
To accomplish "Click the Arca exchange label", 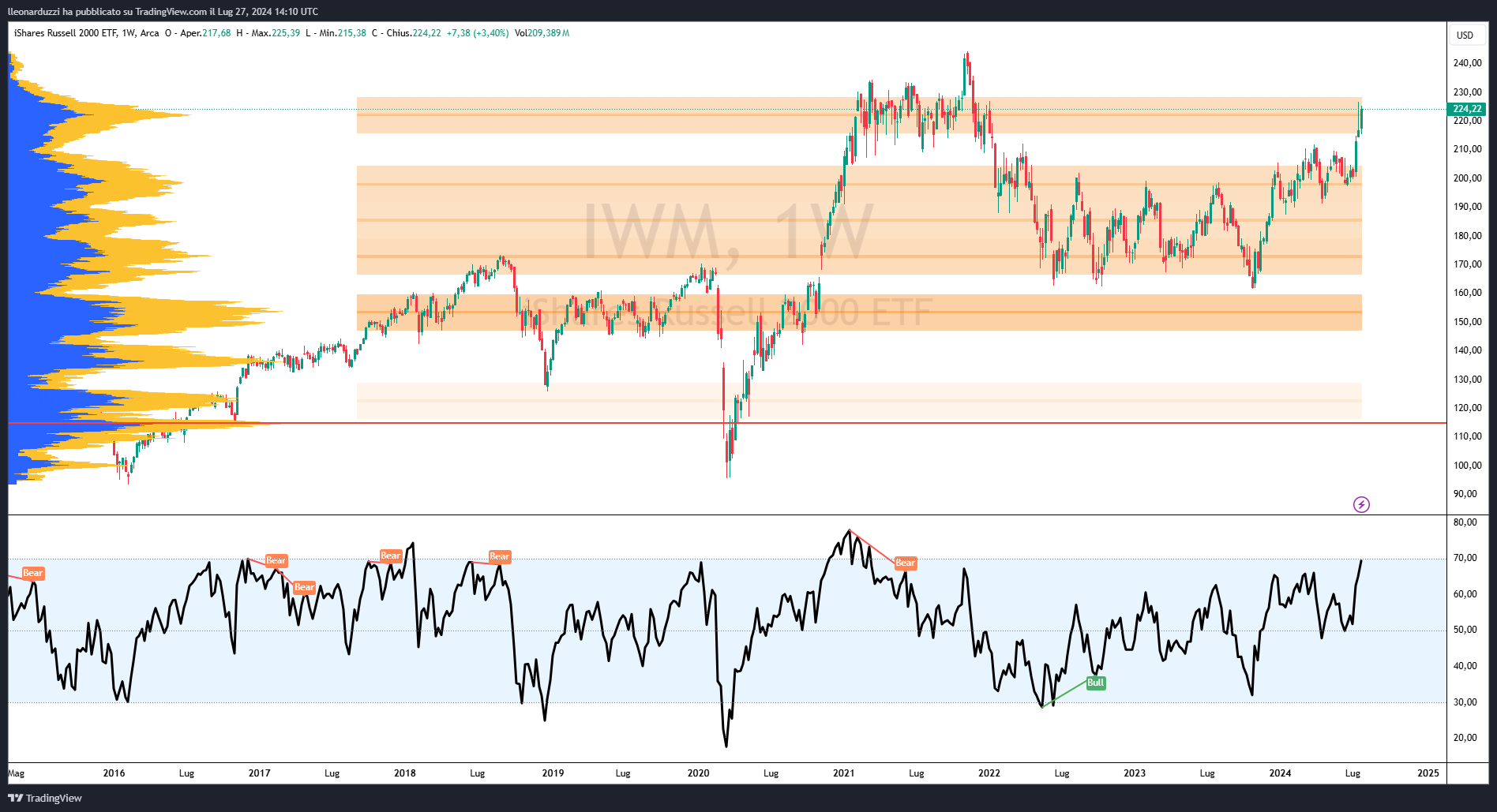I will [150, 33].
